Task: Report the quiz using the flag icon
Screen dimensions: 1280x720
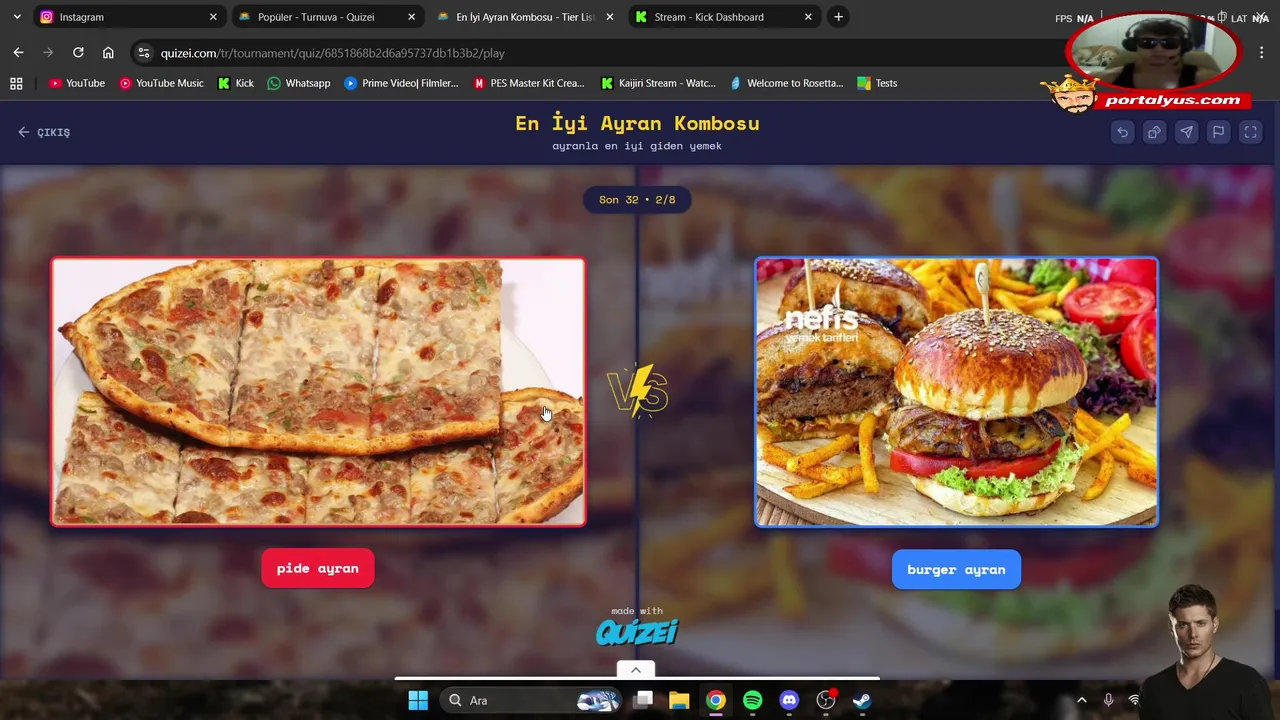Action: 1218,132
